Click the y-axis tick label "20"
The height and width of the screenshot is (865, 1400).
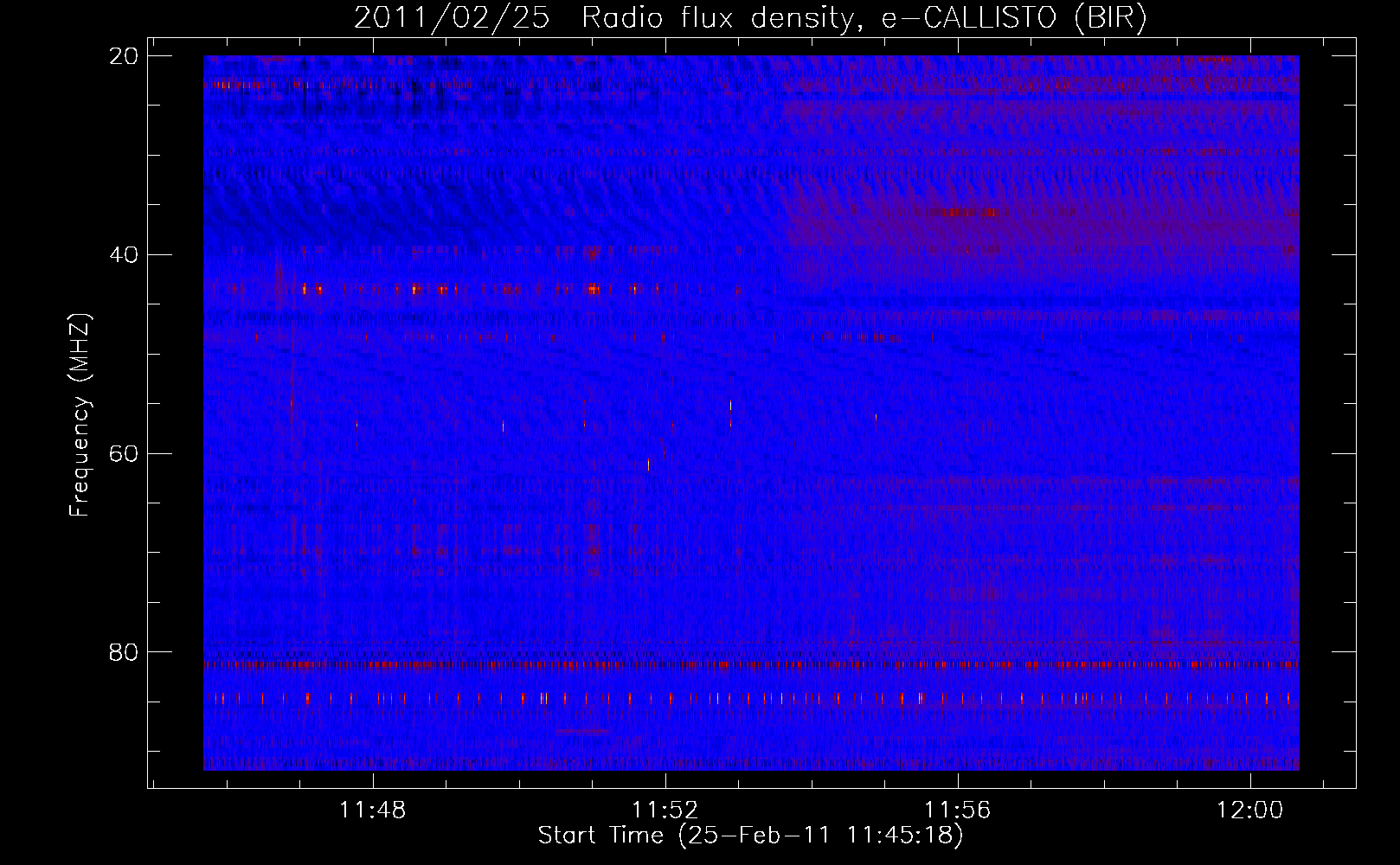(x=124, y=56)
